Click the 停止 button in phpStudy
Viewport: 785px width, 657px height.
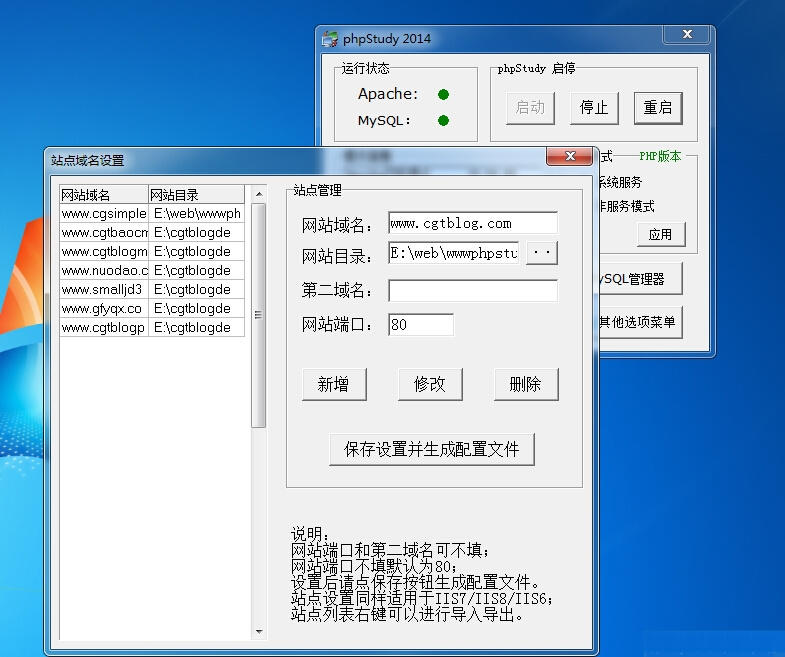(594, 108)
